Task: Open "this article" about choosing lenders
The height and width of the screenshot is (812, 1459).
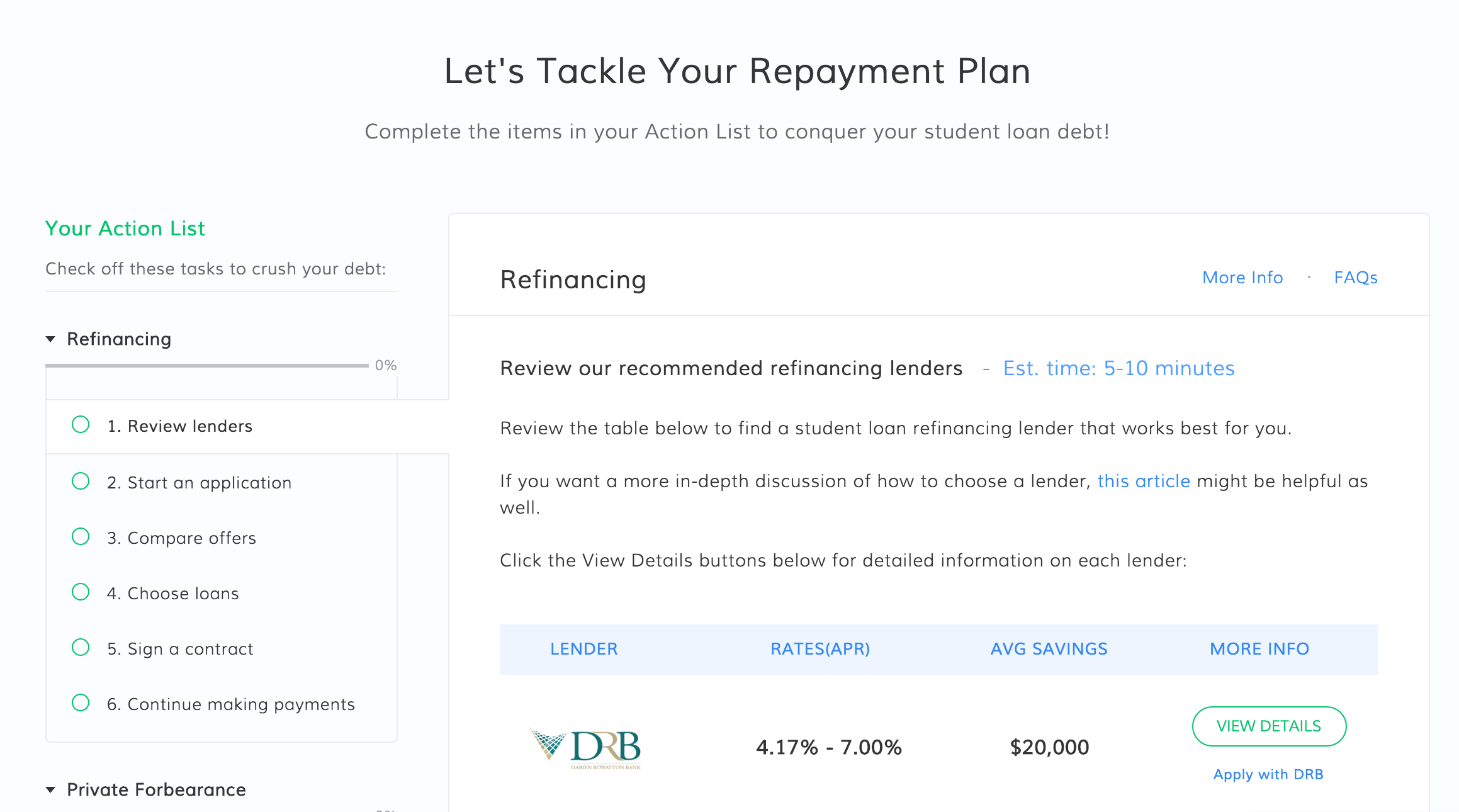Action: pyautogui.click(x=1144, y=481)
